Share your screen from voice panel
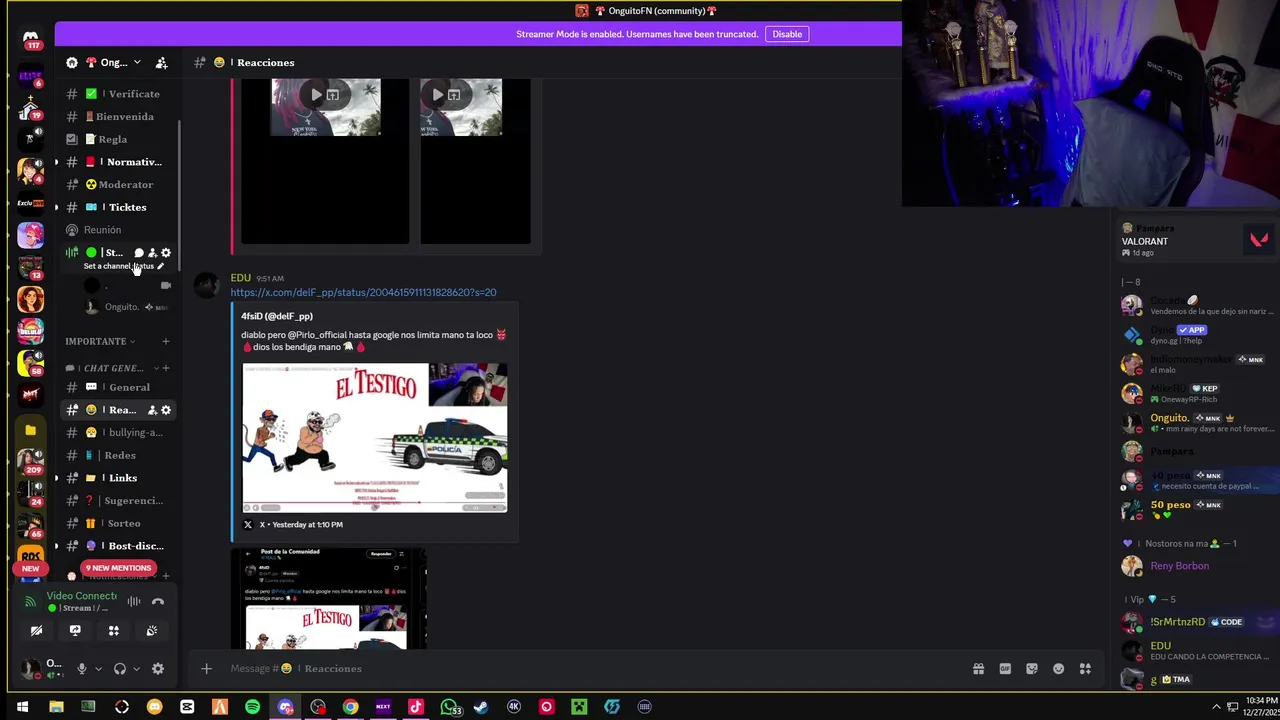This screenshot has height=720, width=1280. click(75, 631)
